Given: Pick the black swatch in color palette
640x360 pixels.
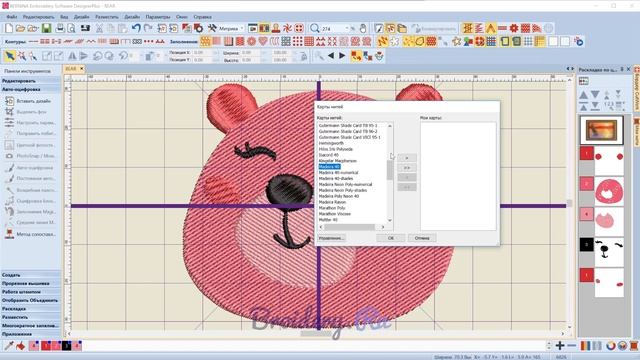Looking at the screenshot, I should pos(66,346).
